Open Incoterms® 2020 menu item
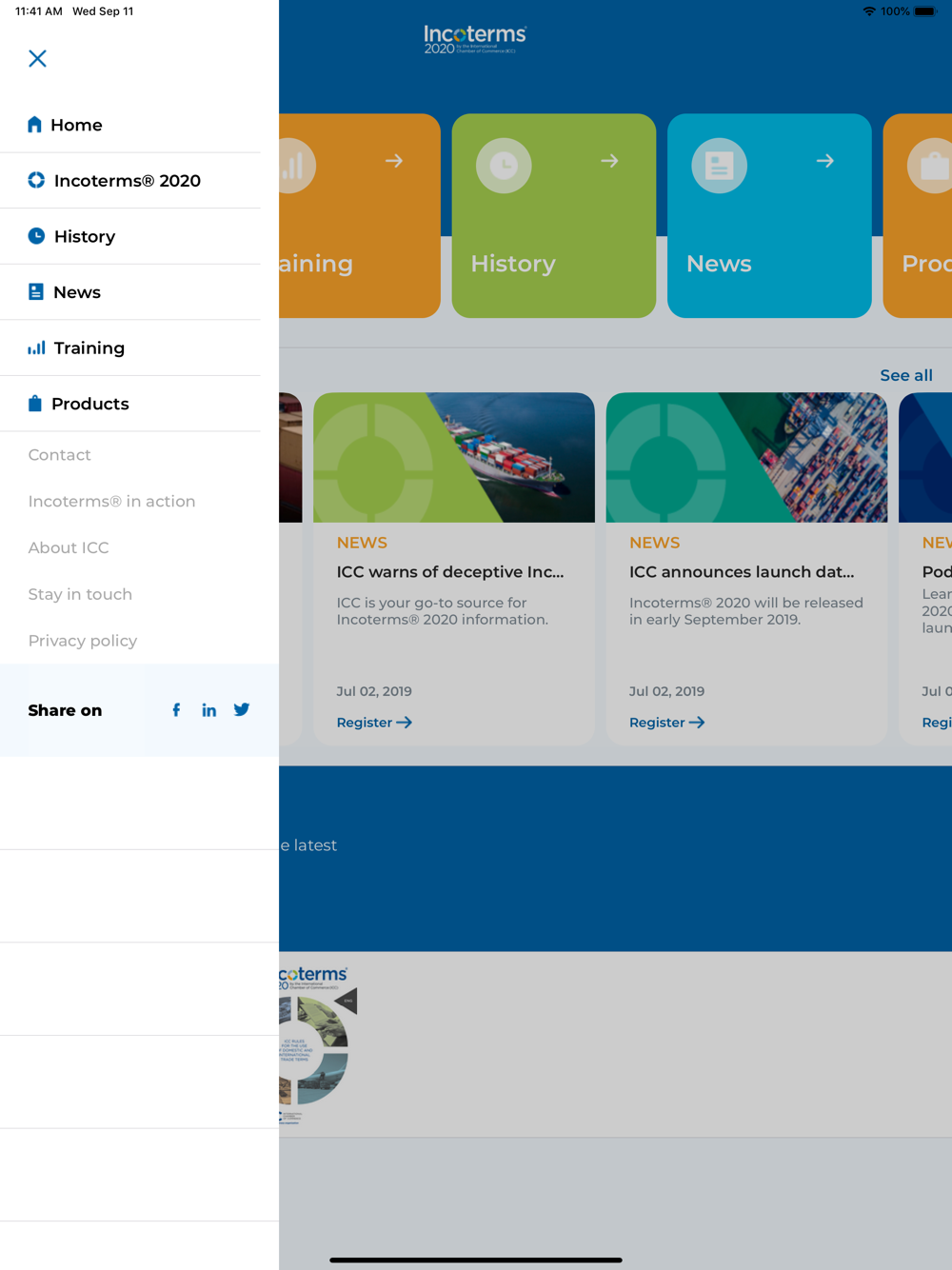Screen dimensions: 952x1270 [130, 181]
